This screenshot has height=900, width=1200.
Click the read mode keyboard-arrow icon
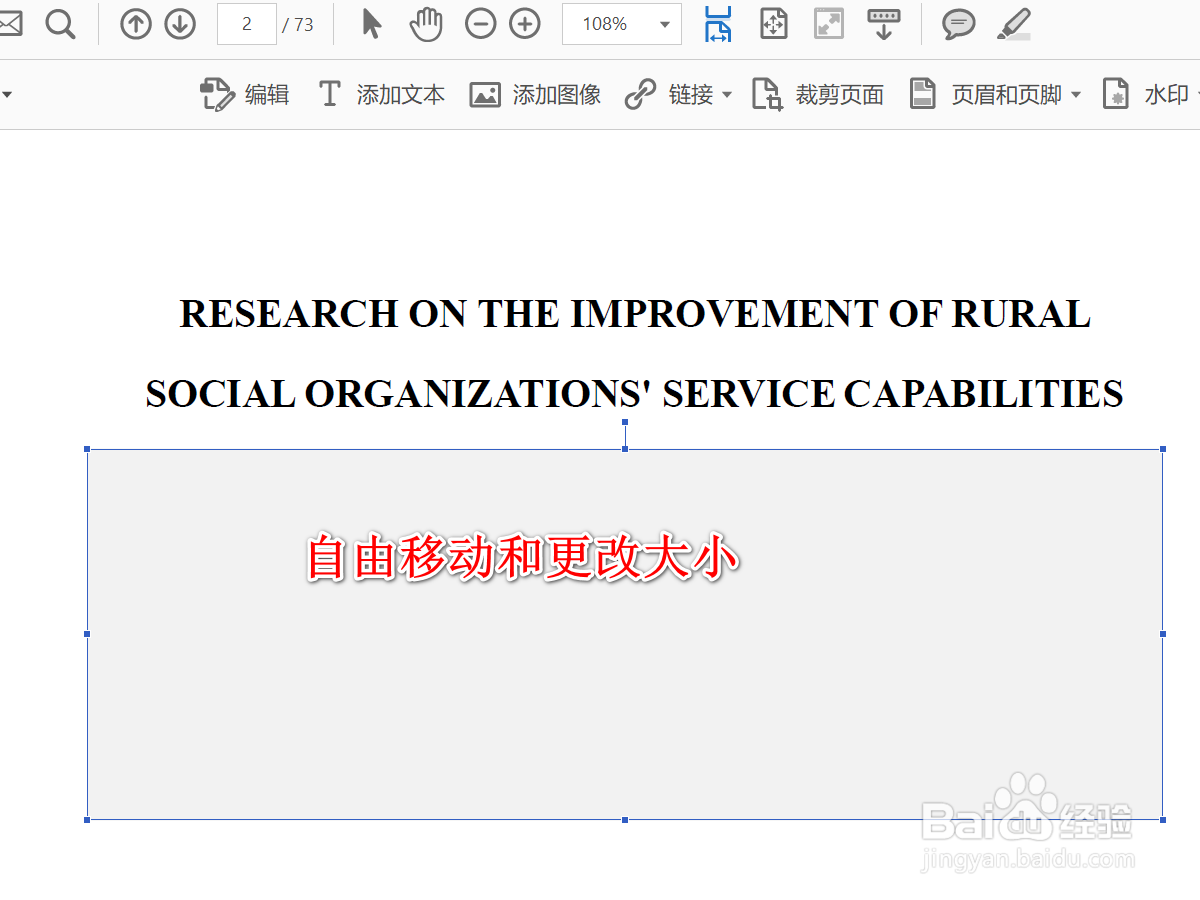point(884,24)
